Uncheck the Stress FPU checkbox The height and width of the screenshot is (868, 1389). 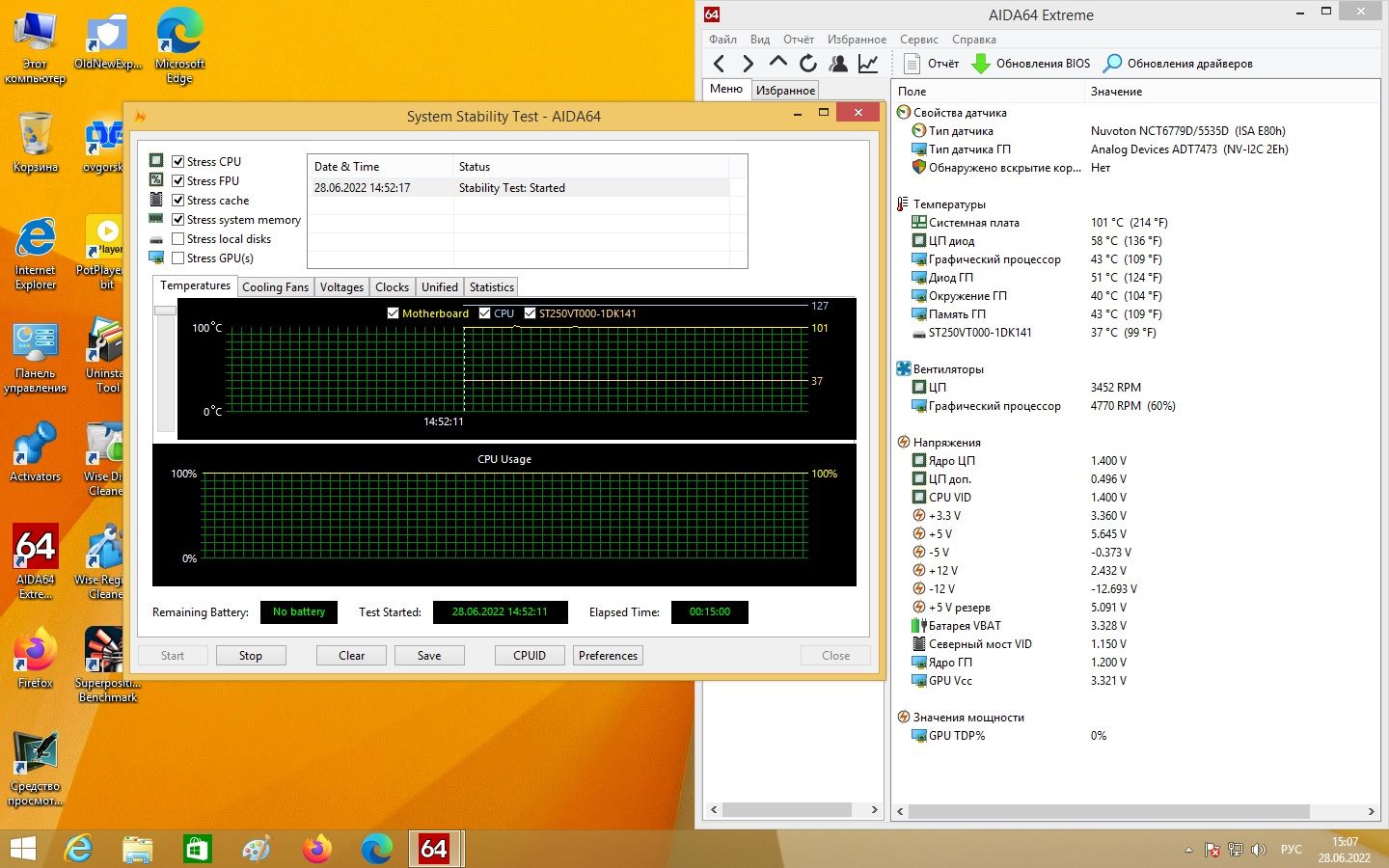[x=178, y=180]
